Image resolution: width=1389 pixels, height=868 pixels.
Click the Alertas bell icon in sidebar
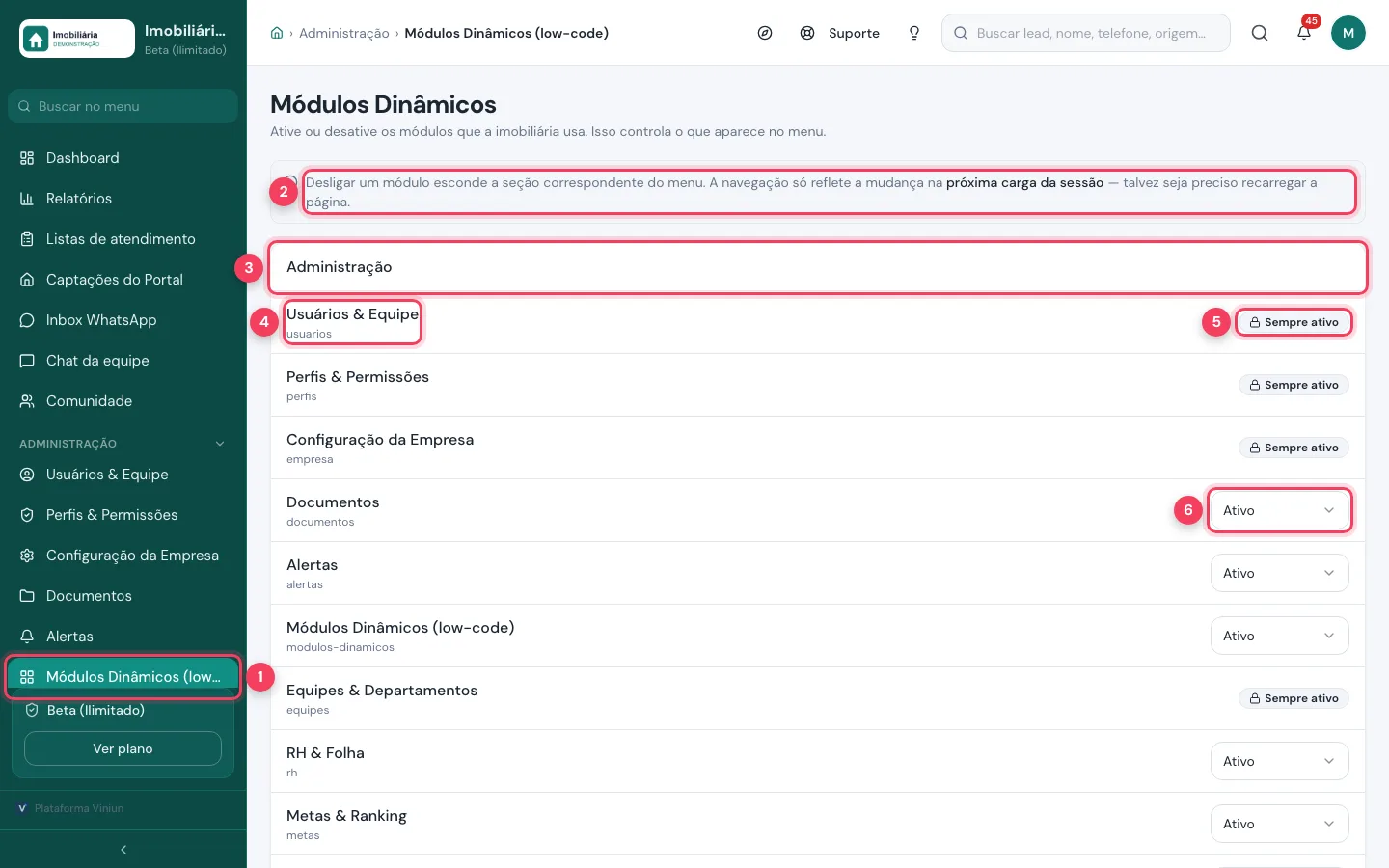point(27,637)
